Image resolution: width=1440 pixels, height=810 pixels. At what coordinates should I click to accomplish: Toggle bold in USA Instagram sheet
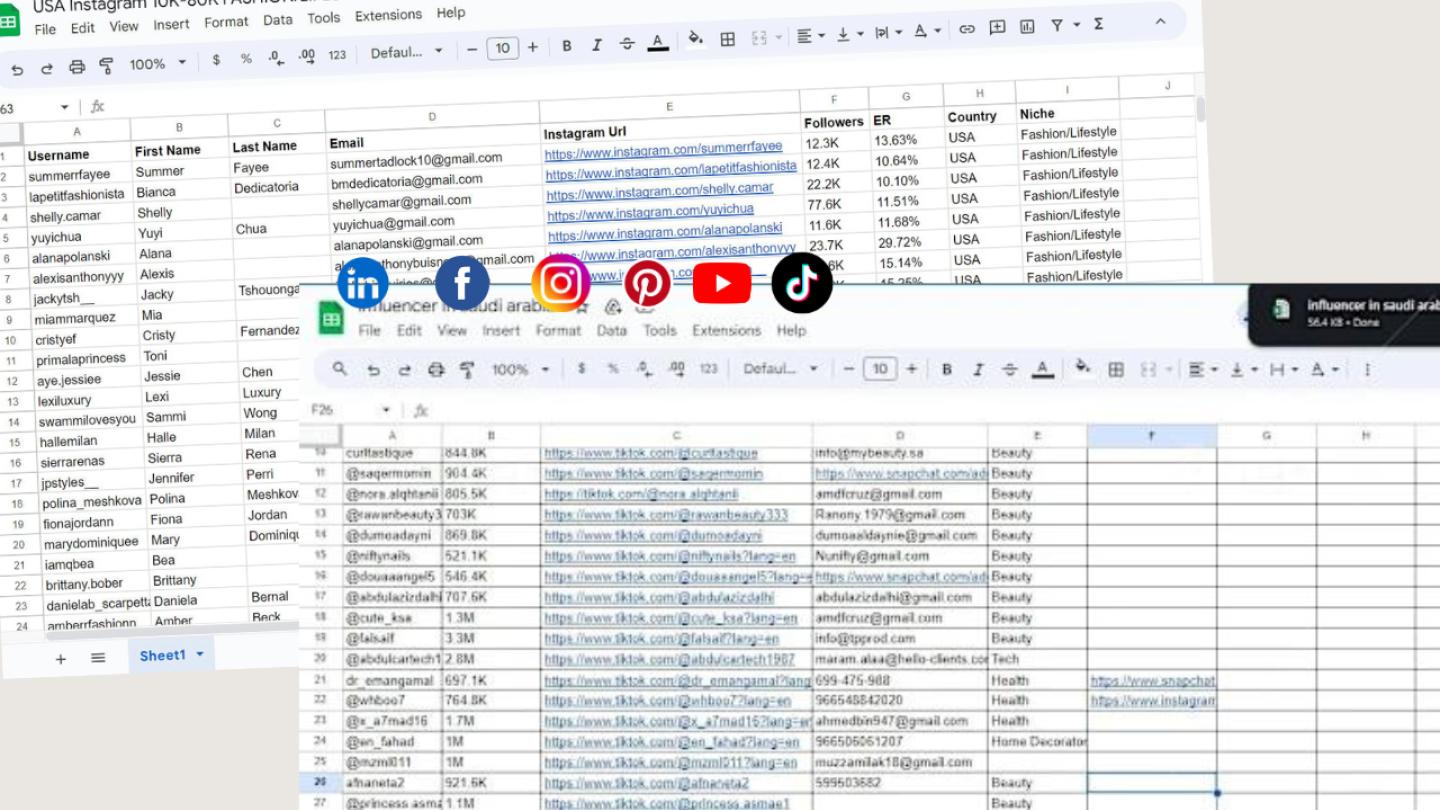coord(567,45)
